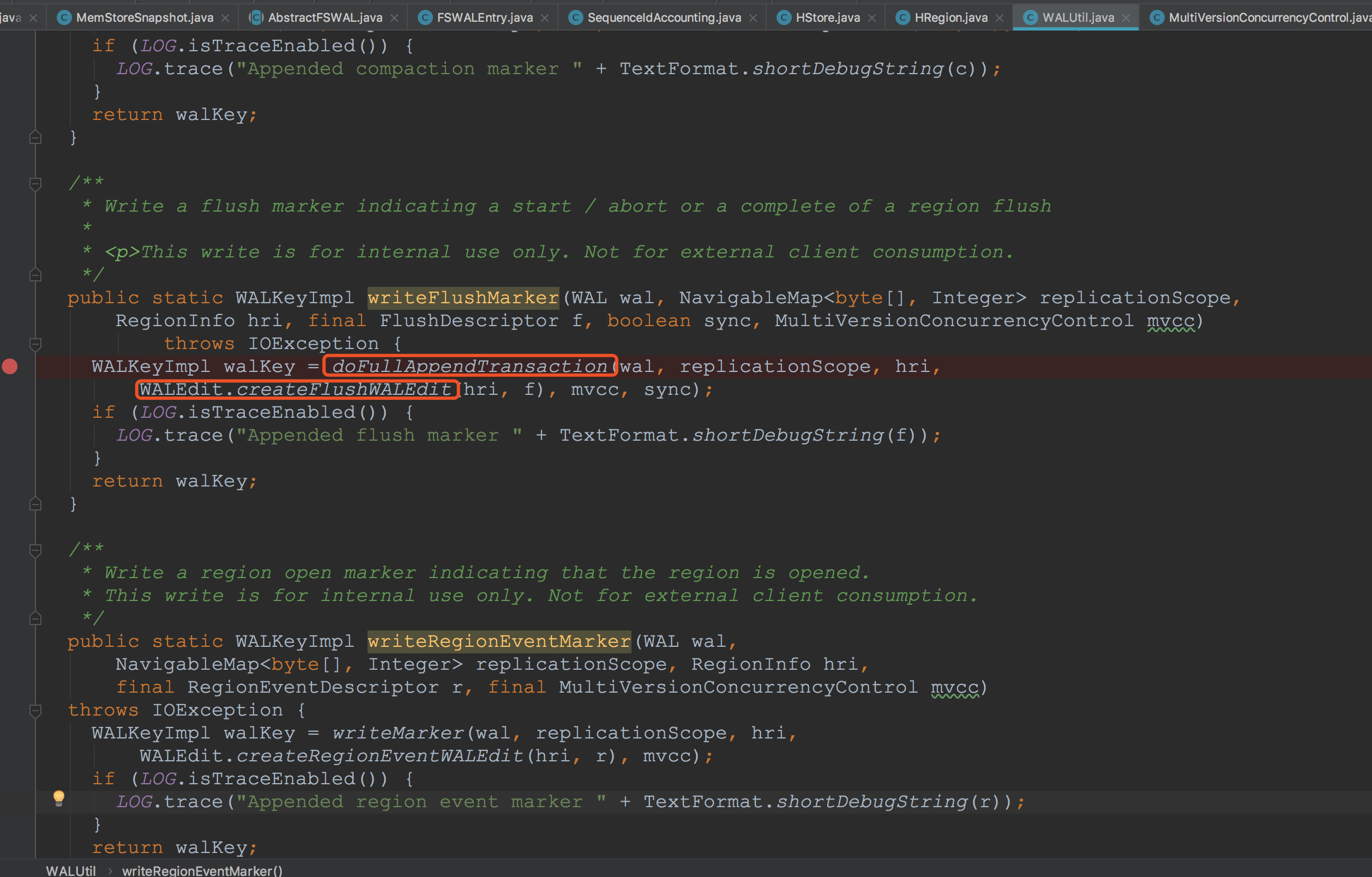
Task: Collapse the region open marker Javadoc
Action: pyautogui.click(x=35, y=550)
